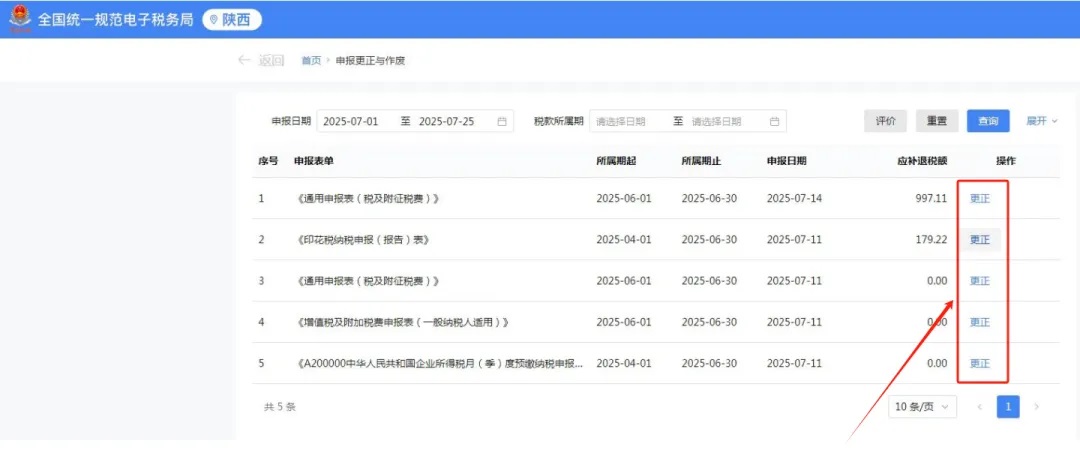This screenshot has width=1080, height=471.
Task: Click 更正 for 印花税纳税申报 row
Action: pyautogui.click(x=979, y=240)
